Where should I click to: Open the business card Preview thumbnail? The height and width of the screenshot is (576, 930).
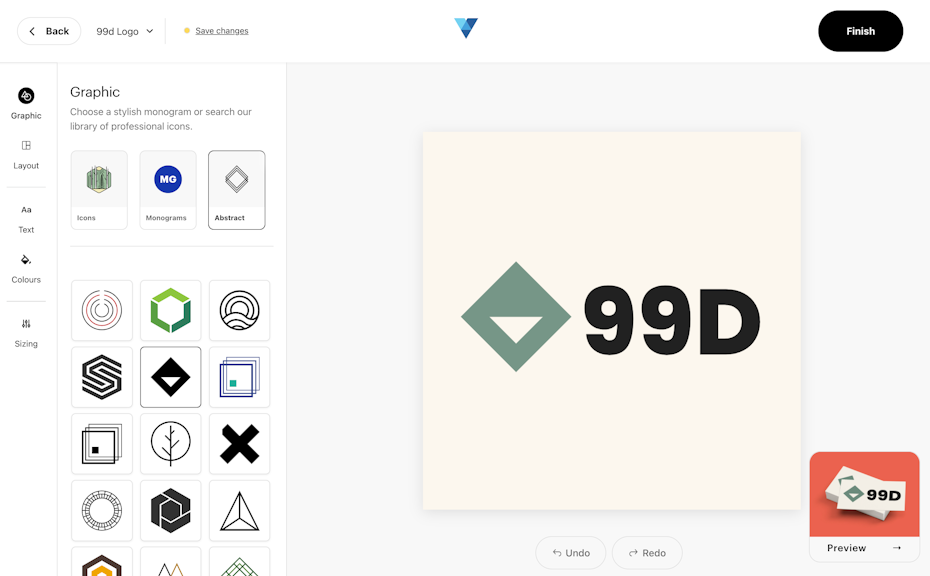click(x=864, y=506)
